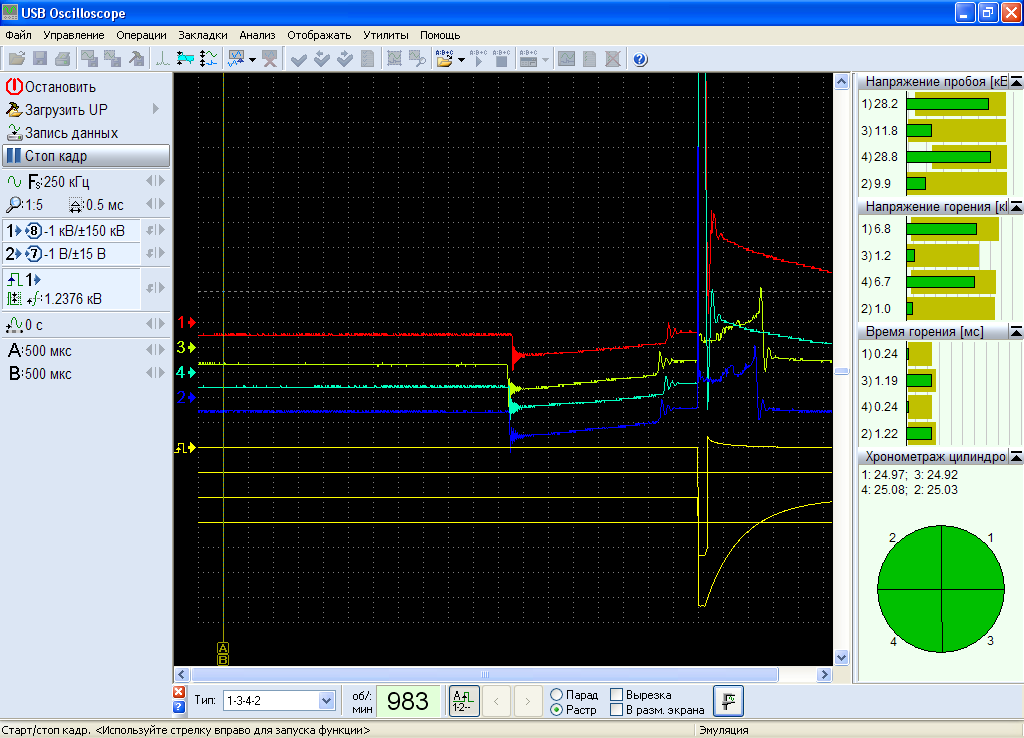The height and width of the screenshot is (738, 1024).
Task: Click the Остановить (stop) button
Action: click(x=60, y=87)
